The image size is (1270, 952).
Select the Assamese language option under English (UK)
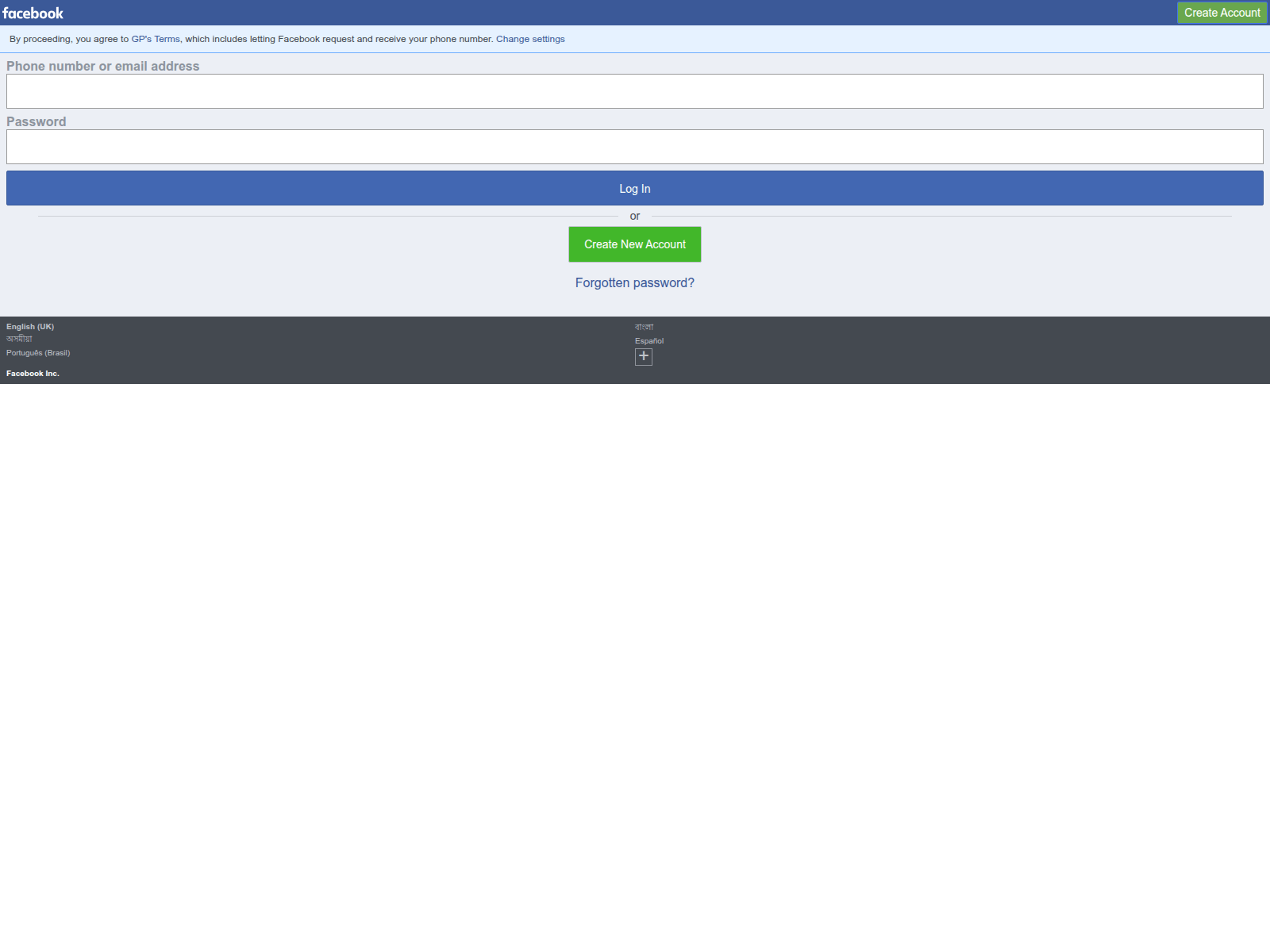click(19, 340)
